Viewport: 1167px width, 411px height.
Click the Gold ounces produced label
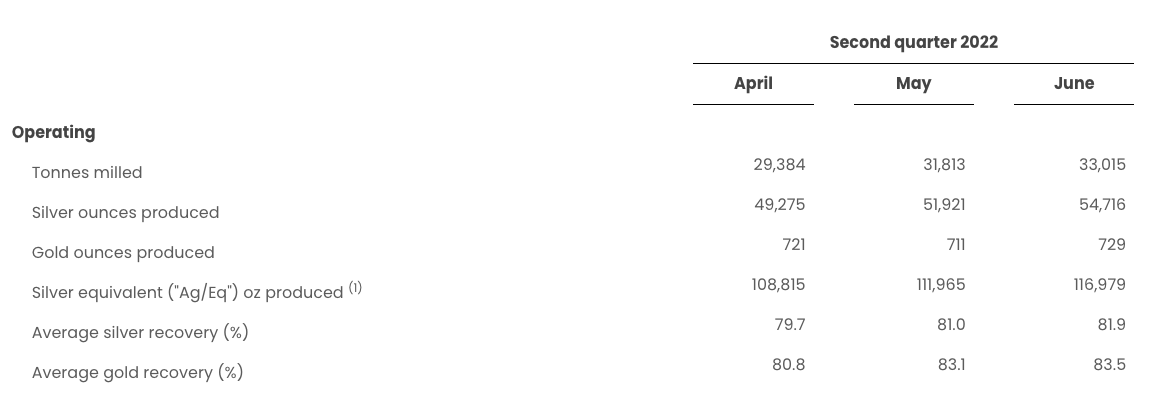click(x=123, y=252)
